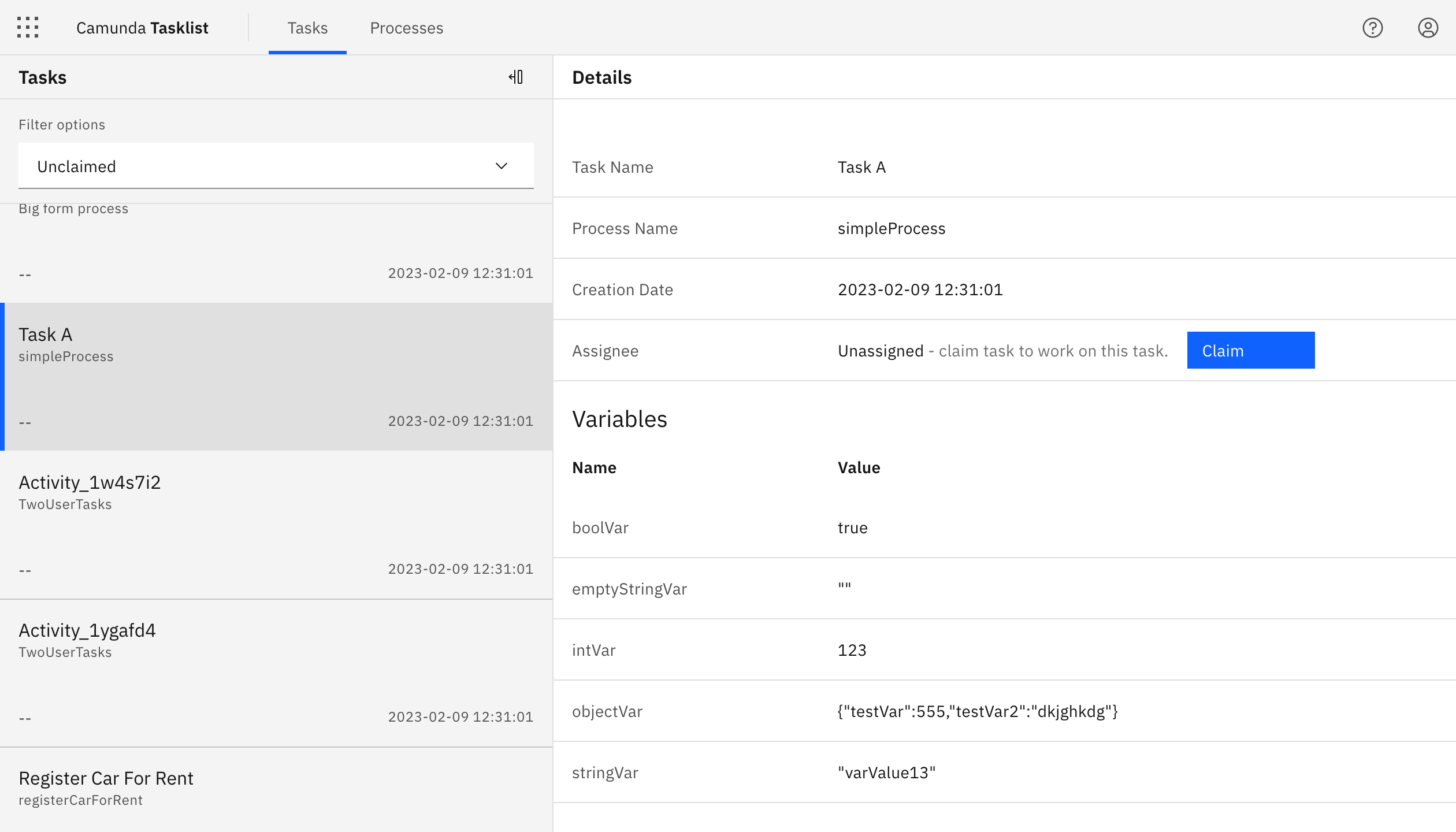Select Task A in the task list
This screenshot has width=1456, height=832.
tap(276, 376)
